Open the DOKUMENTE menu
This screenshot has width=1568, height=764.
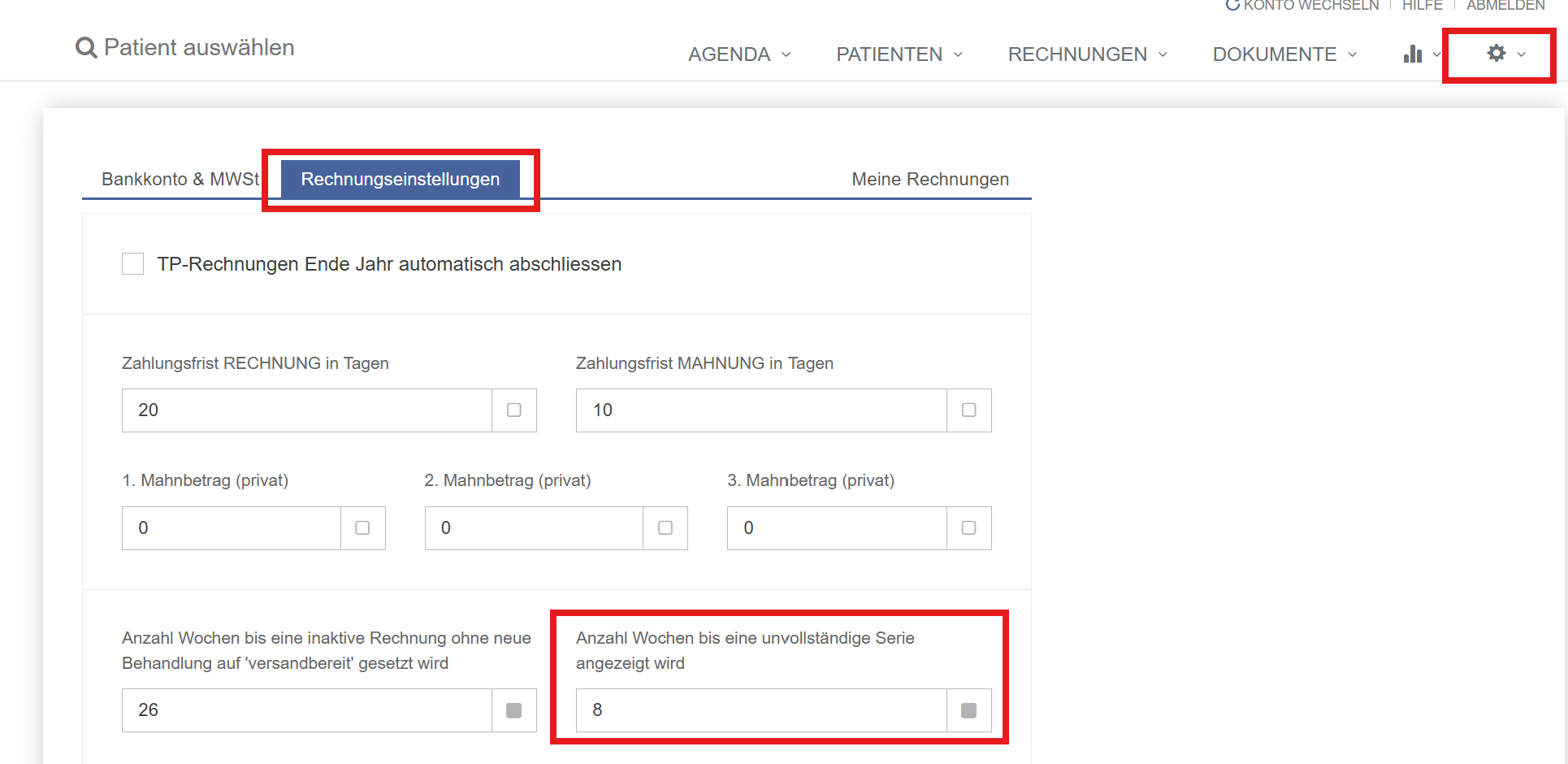click(x=1275, y=54)
